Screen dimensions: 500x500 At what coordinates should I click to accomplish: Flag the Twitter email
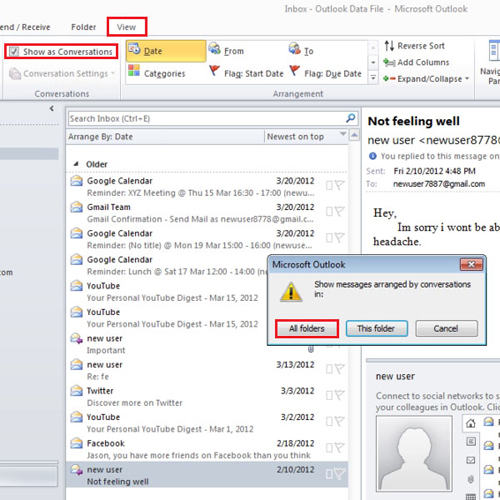pyautogui.click(x=340, y=395)
